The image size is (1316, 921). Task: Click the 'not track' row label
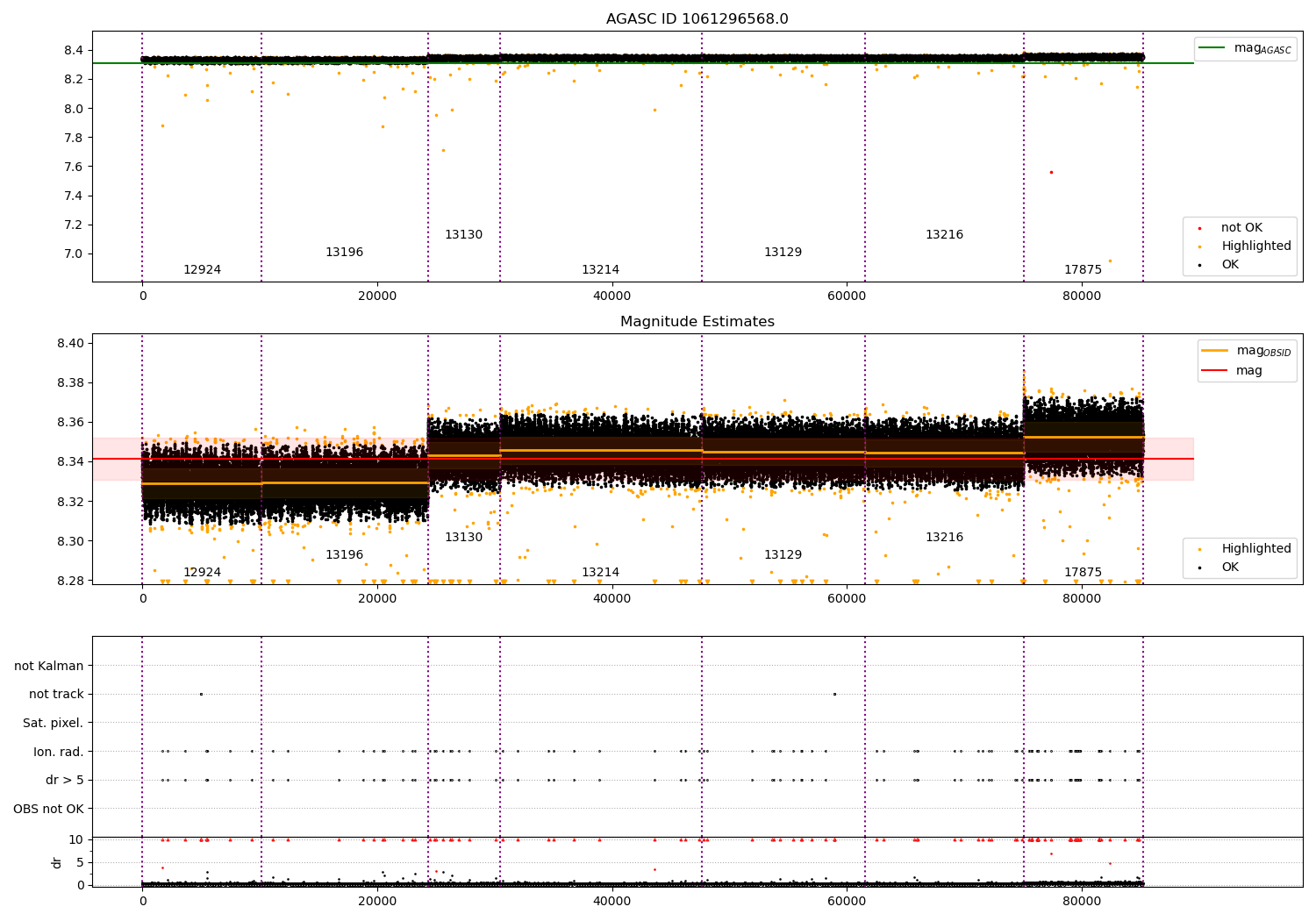[56, 695]
